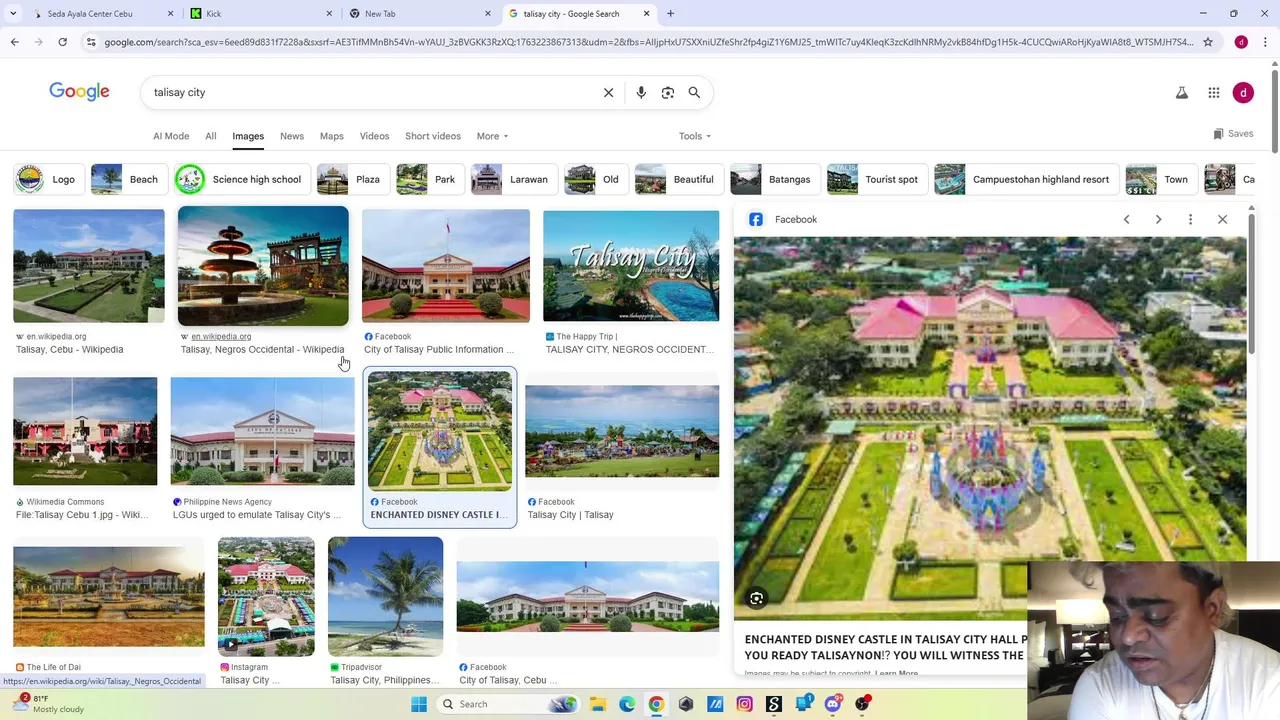The image size is (1280, 720).
Task: Select Videos results tab
Action: 374,136
